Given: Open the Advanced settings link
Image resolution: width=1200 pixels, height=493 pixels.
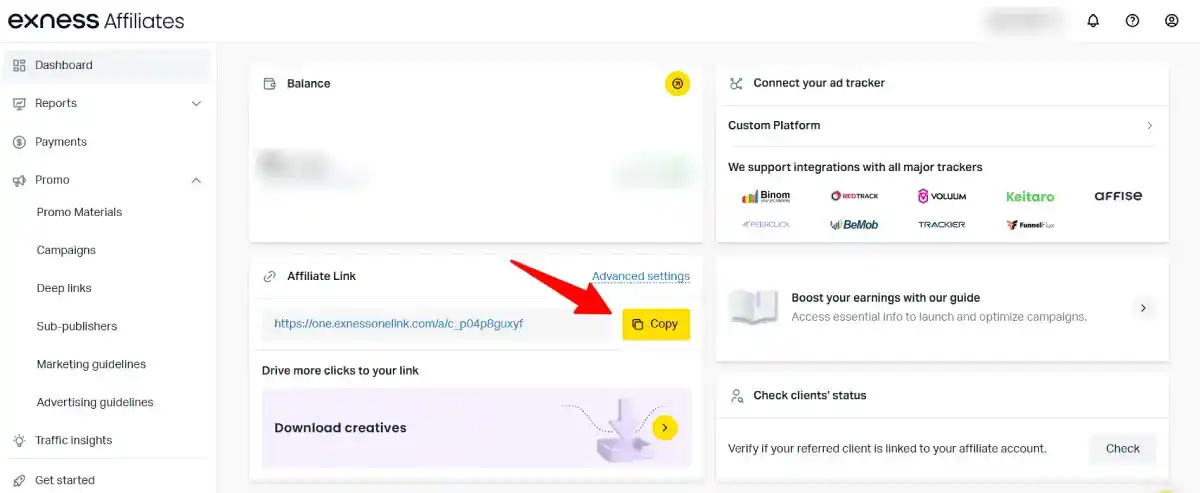Looking at the screenshot, I should [641, 276].
